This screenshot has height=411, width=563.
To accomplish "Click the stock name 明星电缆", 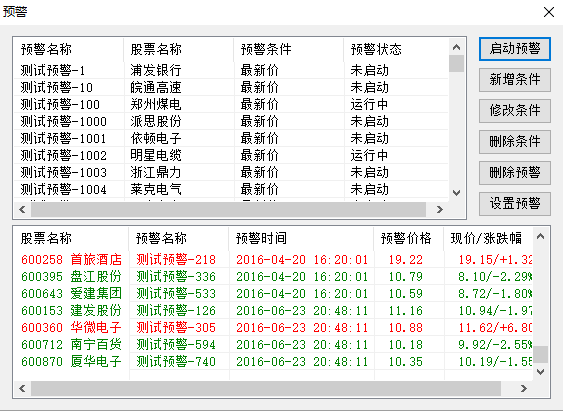I will pyautogui.click(x=156, y=155).
